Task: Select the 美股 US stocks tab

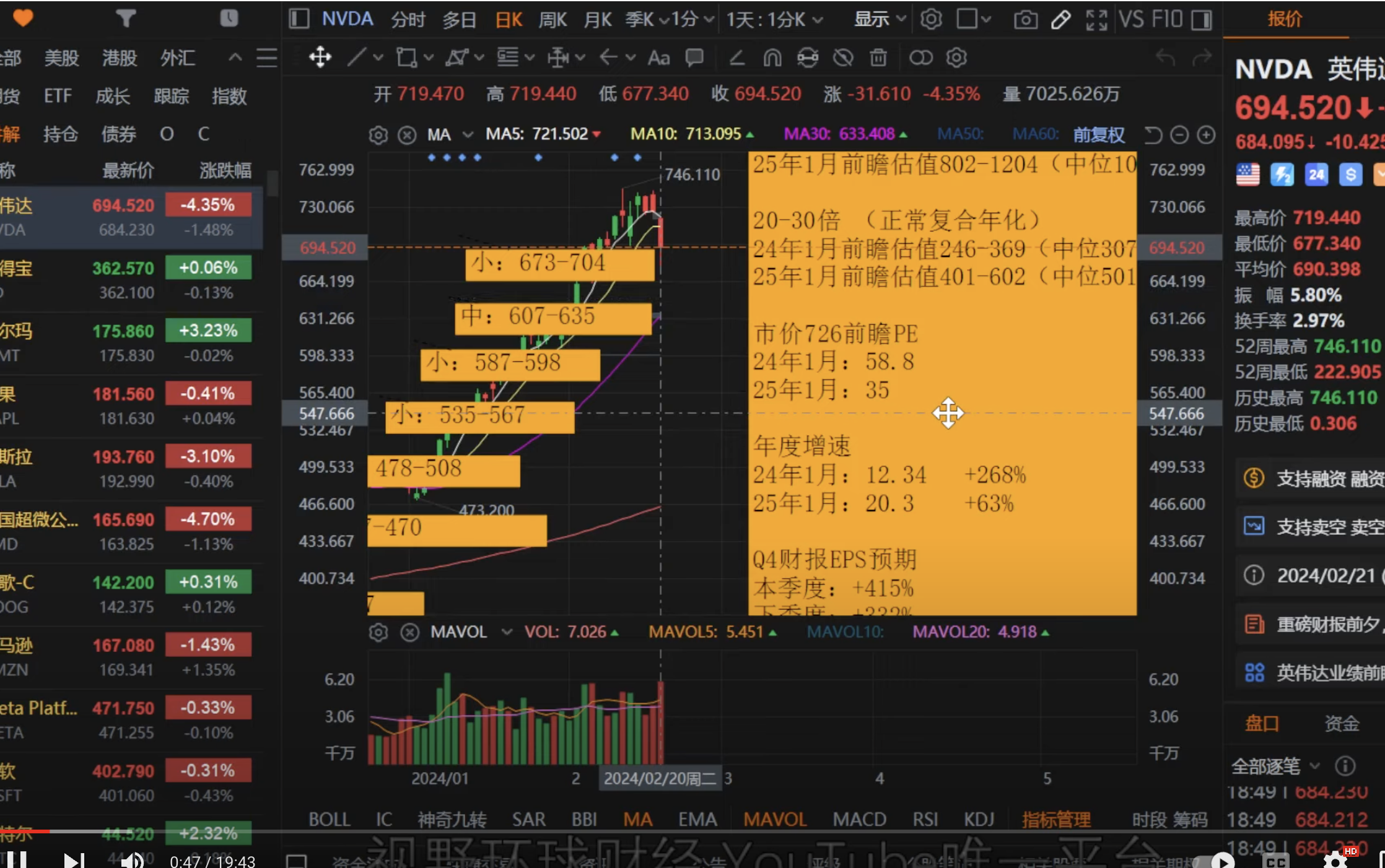Action: 62,58
